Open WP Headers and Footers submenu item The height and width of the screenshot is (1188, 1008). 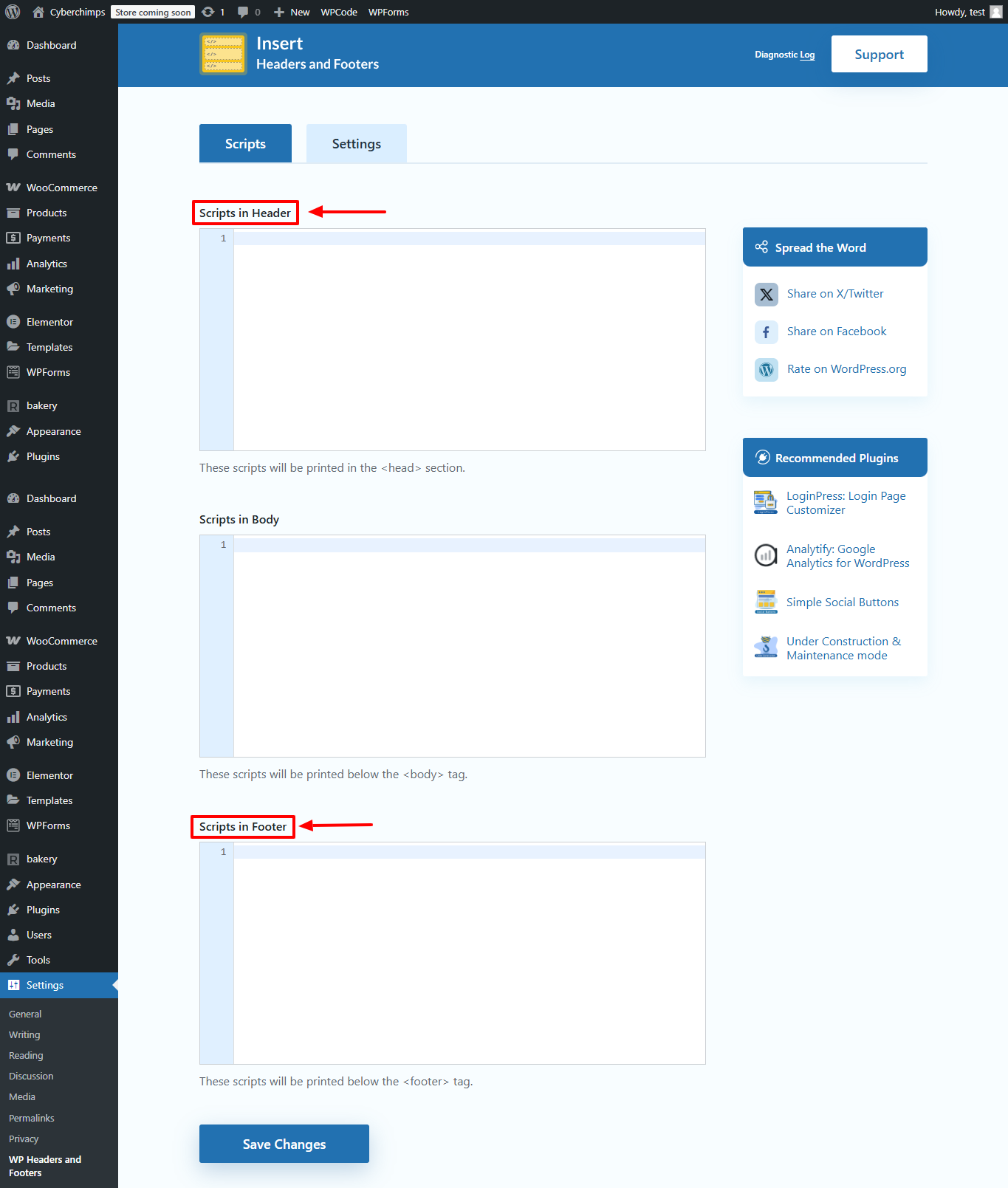click(45, 1166)
